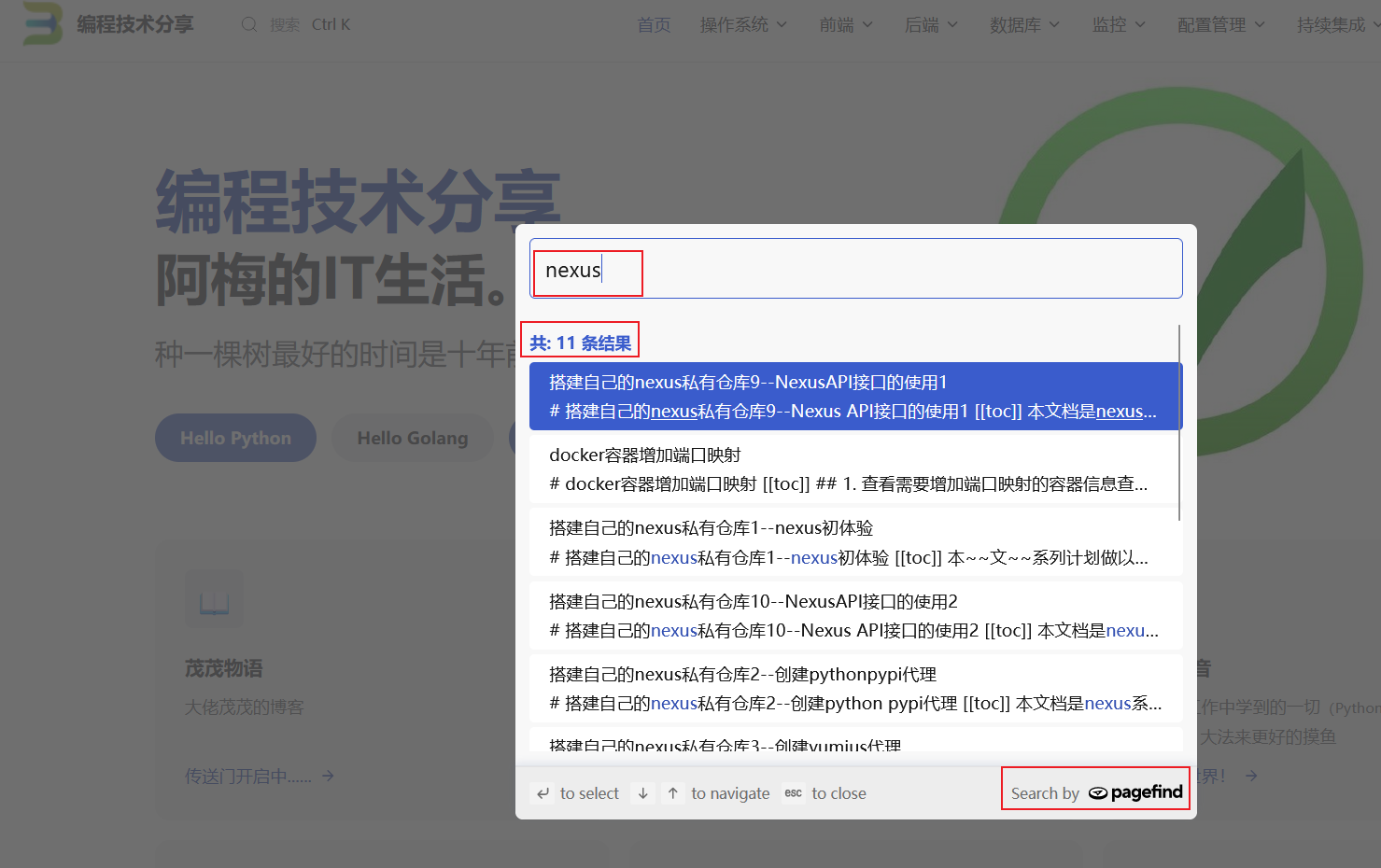The image size is (1381, 868).
Task: Click the down-arrow navigation hint icon
Action: (642, 792)
